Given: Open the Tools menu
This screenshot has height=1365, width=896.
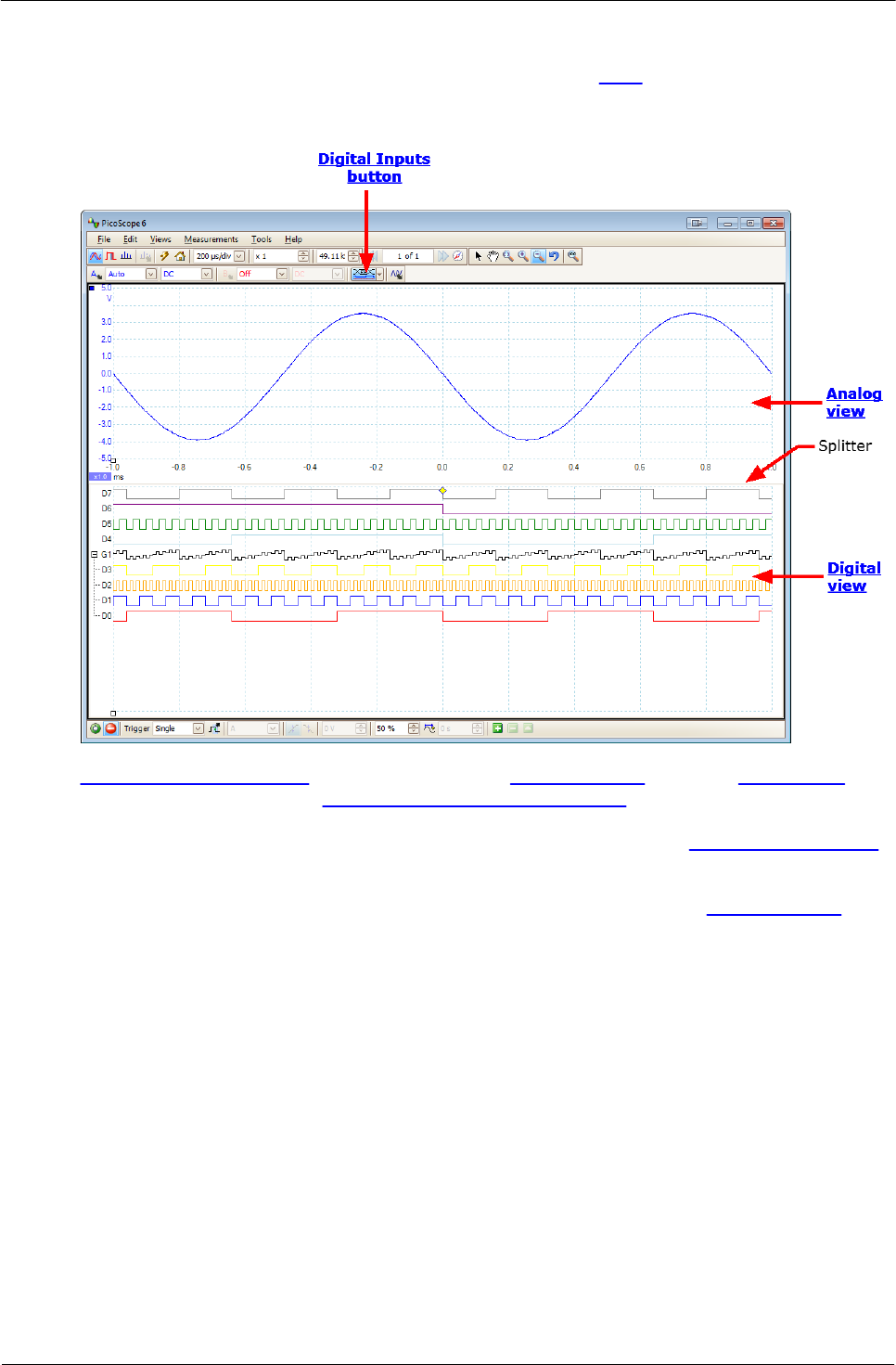Looking at the screenshot, I should point(262,239).
